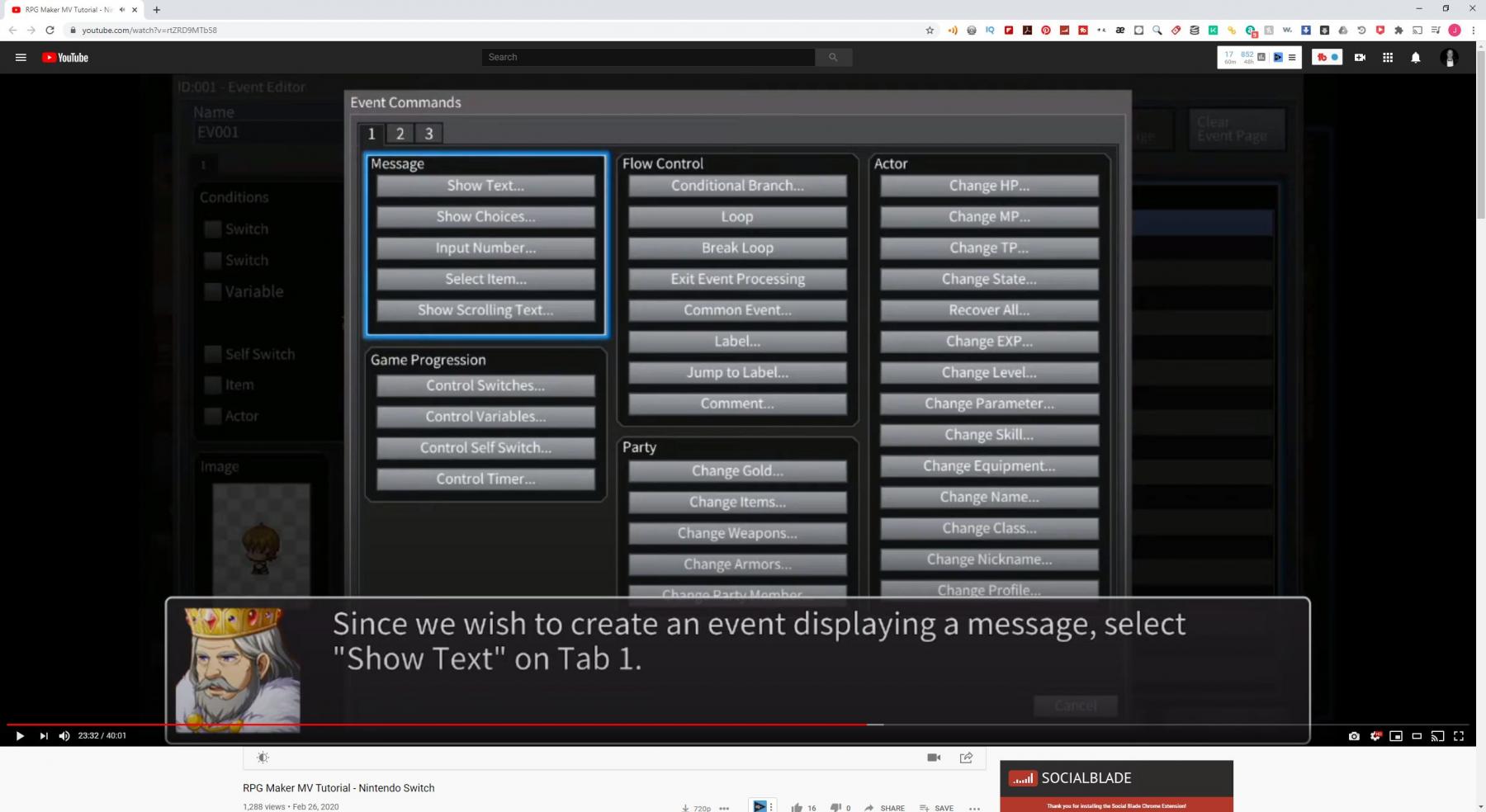This screenshot has width=1486, height=812.
Task: Click Control Switches in Game Progression
Action: (x=485, y=386)
